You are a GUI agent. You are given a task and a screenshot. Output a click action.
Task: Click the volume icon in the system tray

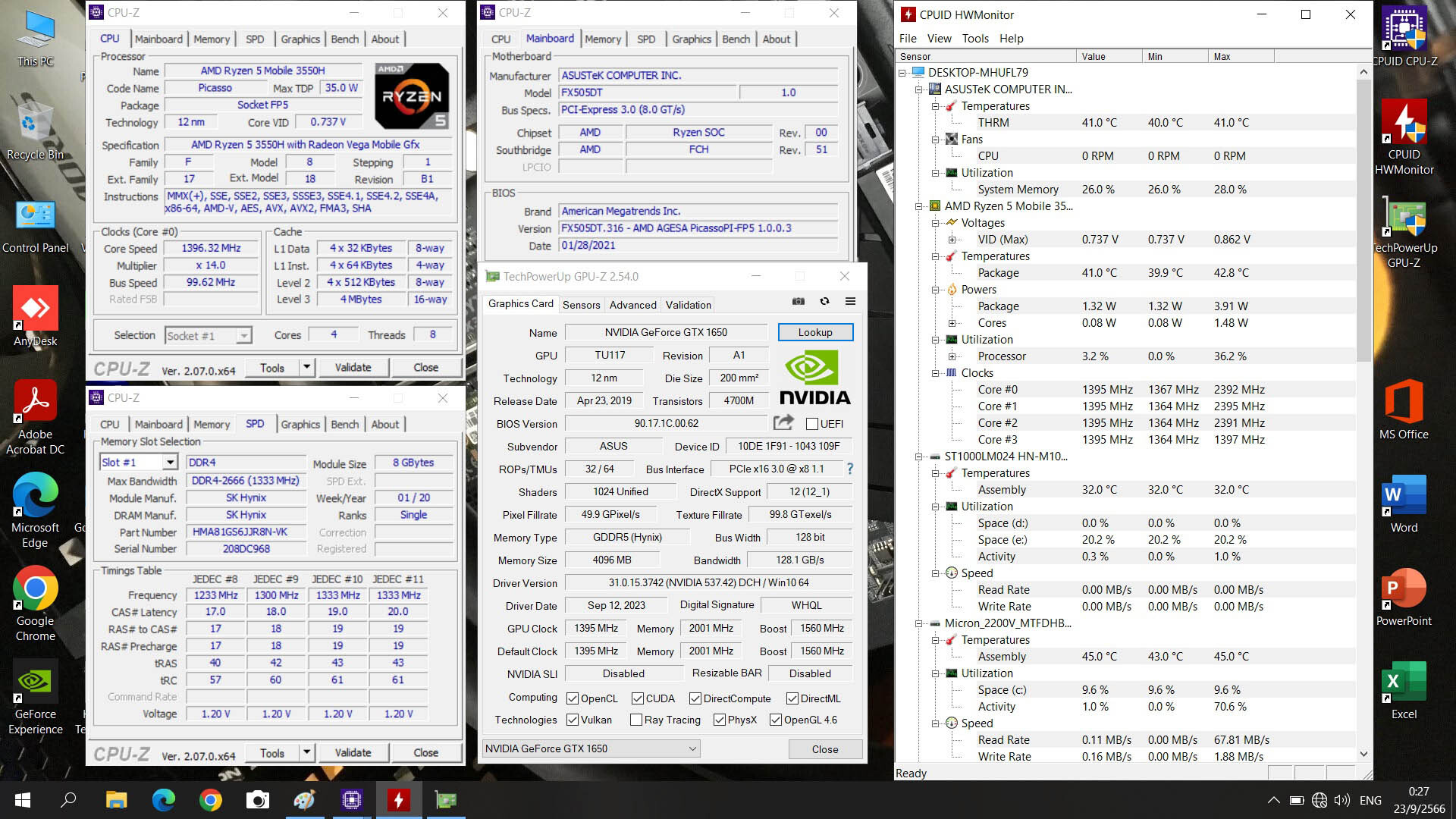coord(1342,800)
